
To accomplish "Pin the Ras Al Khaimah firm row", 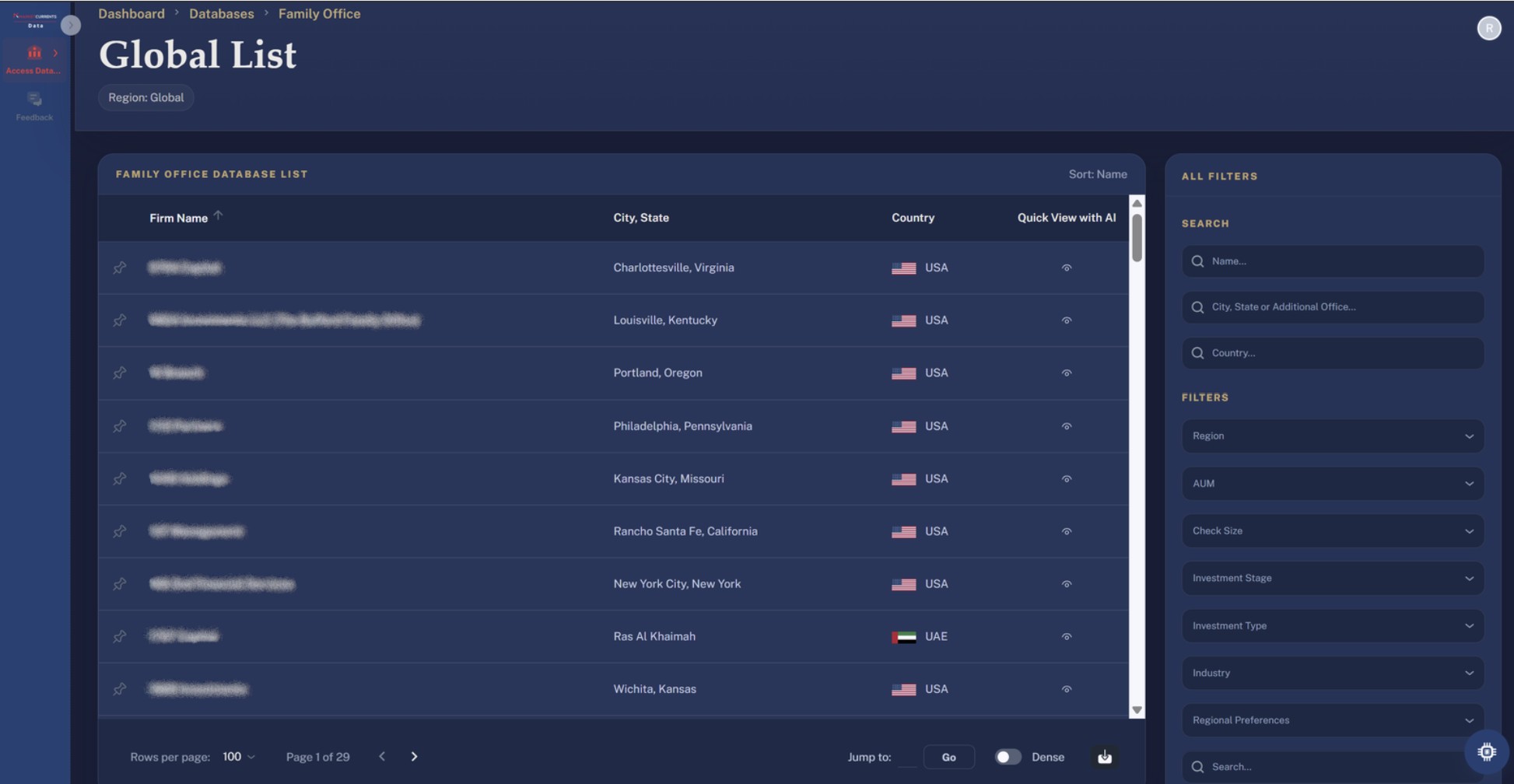I will tap(120, 636).
